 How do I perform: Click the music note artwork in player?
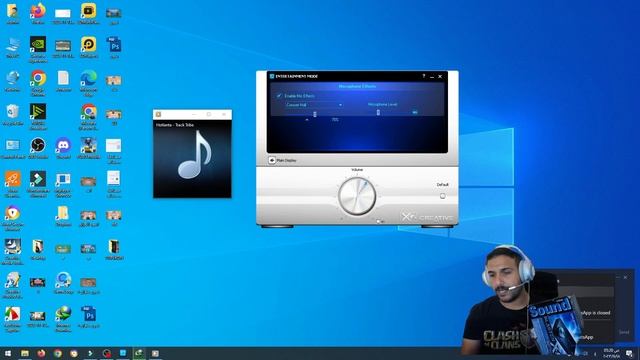pos(194,155)
